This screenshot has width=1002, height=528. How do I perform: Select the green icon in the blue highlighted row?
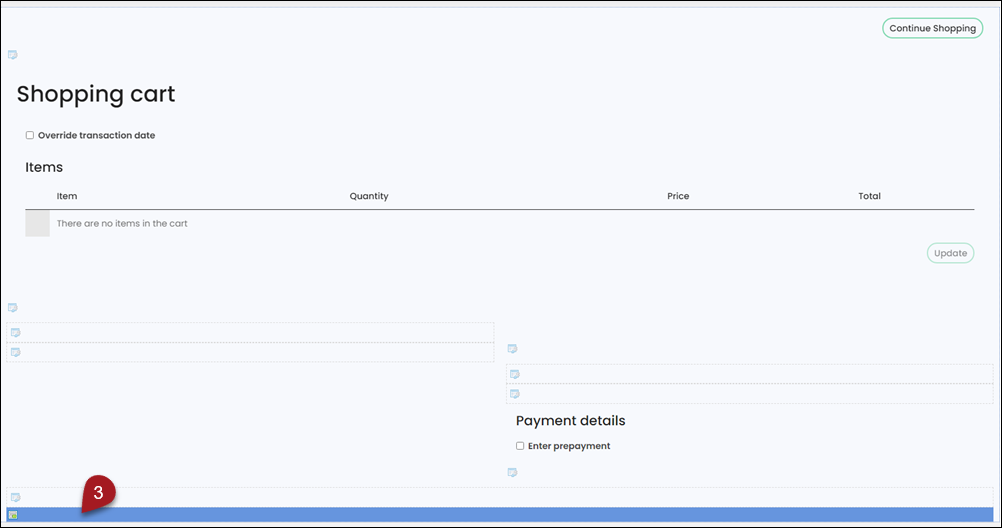pos(13,515)
